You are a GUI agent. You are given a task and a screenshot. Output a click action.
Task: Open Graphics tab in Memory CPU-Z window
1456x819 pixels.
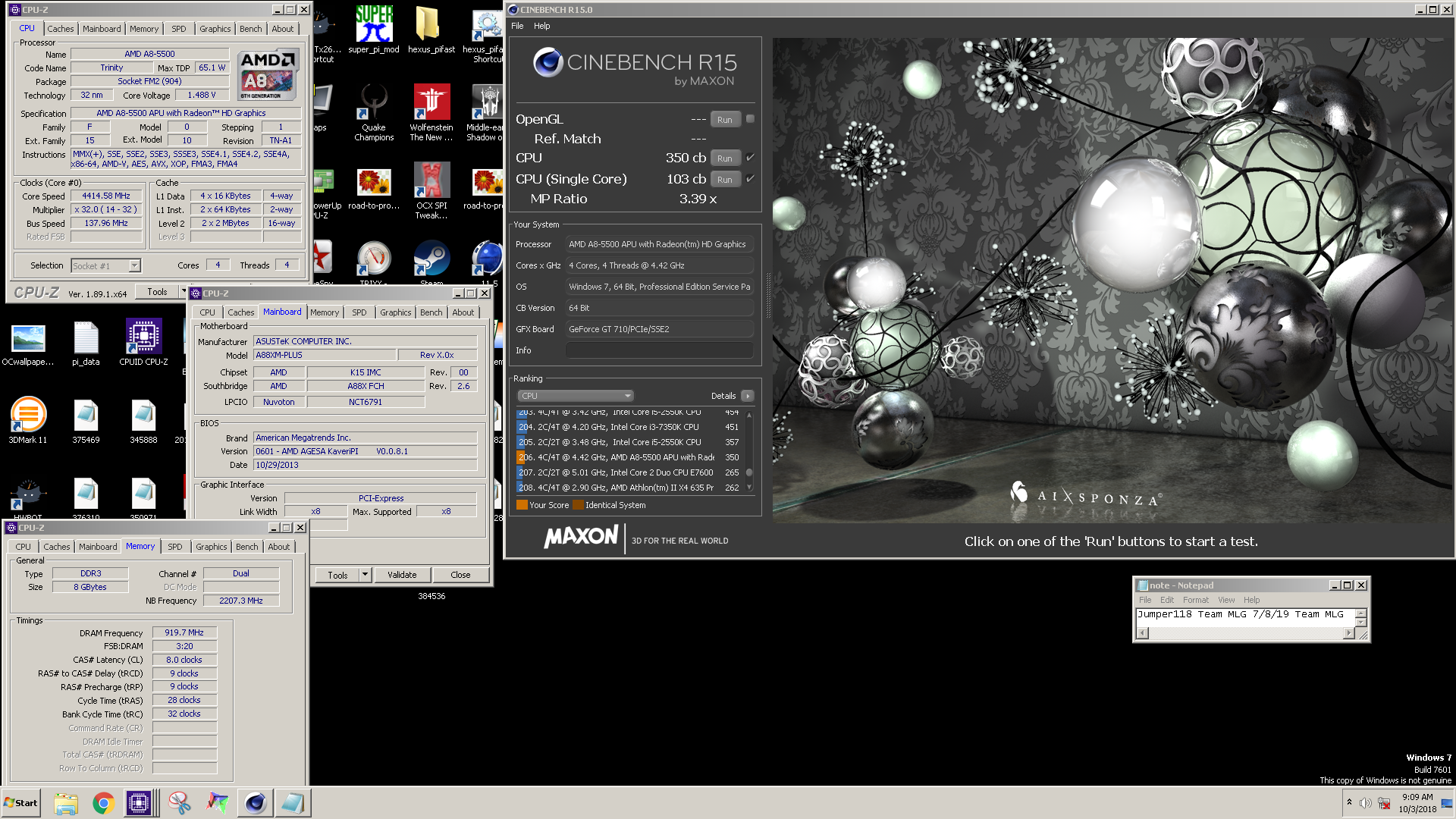211,547
